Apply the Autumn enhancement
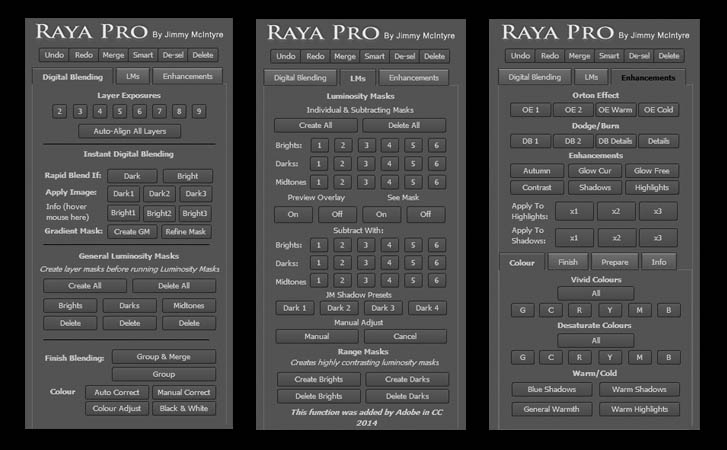 (537, 171)
